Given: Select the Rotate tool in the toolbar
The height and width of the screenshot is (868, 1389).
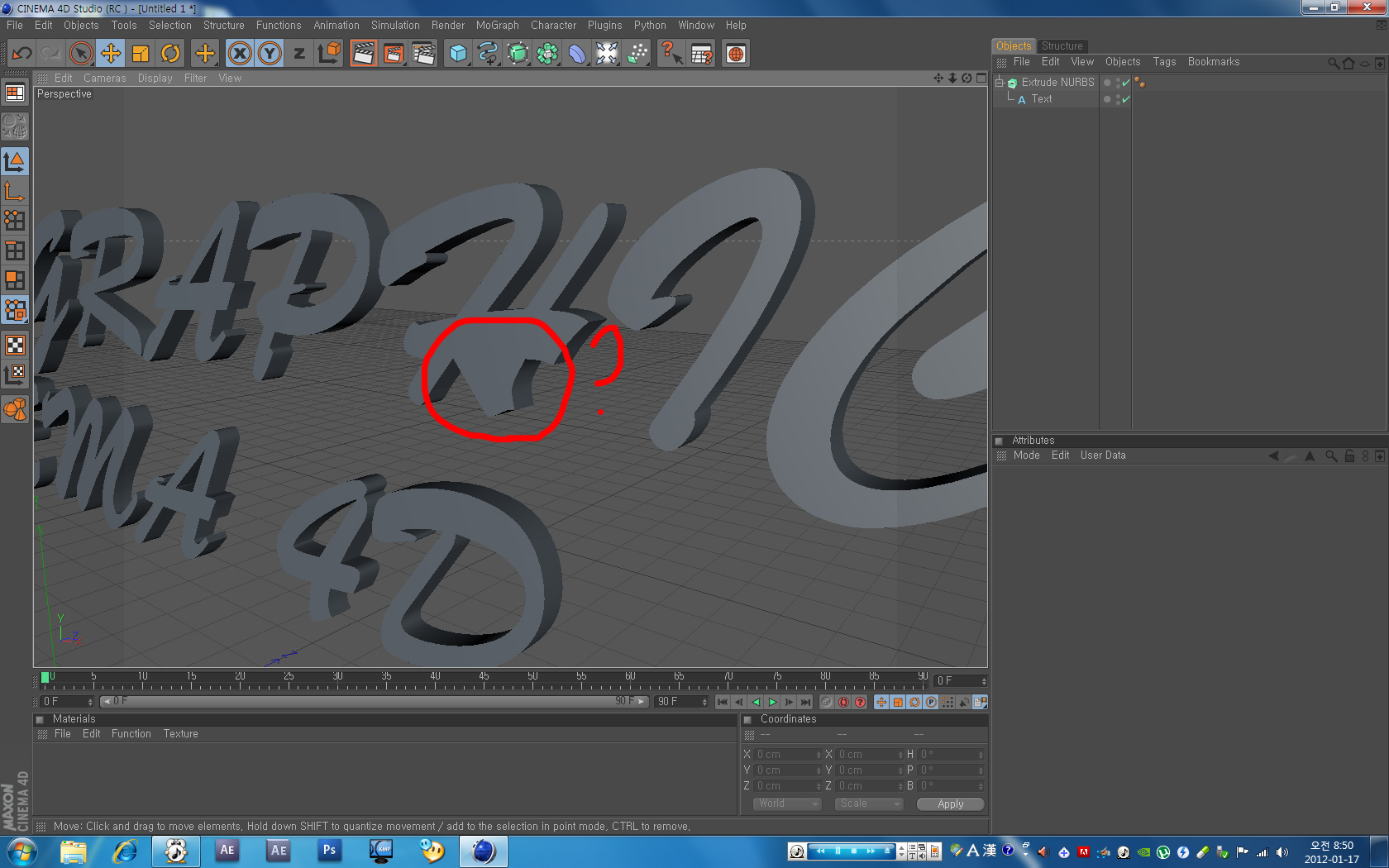Looking at the screenshot, I should point(169,54).
